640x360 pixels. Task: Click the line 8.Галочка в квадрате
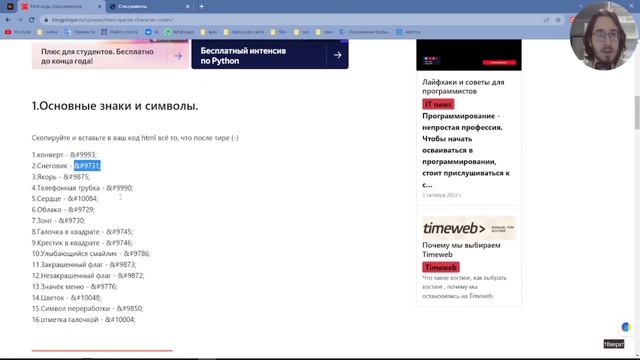tap(82, 231)
